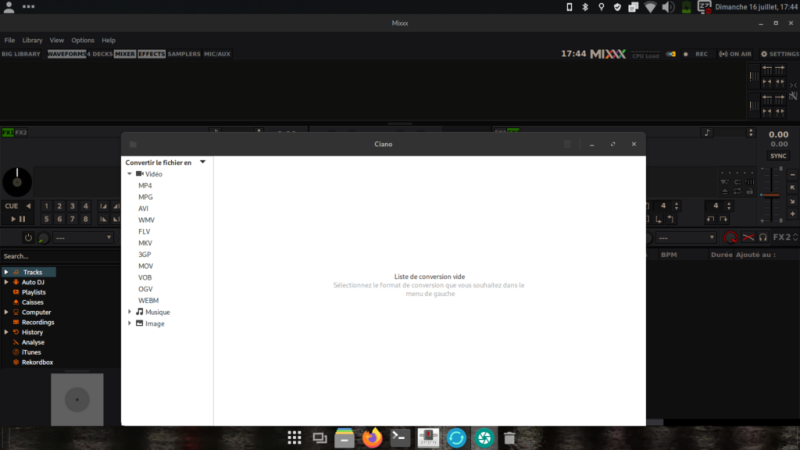
Task: Open the View menu in Mixxx
Action: click(57, 40)
